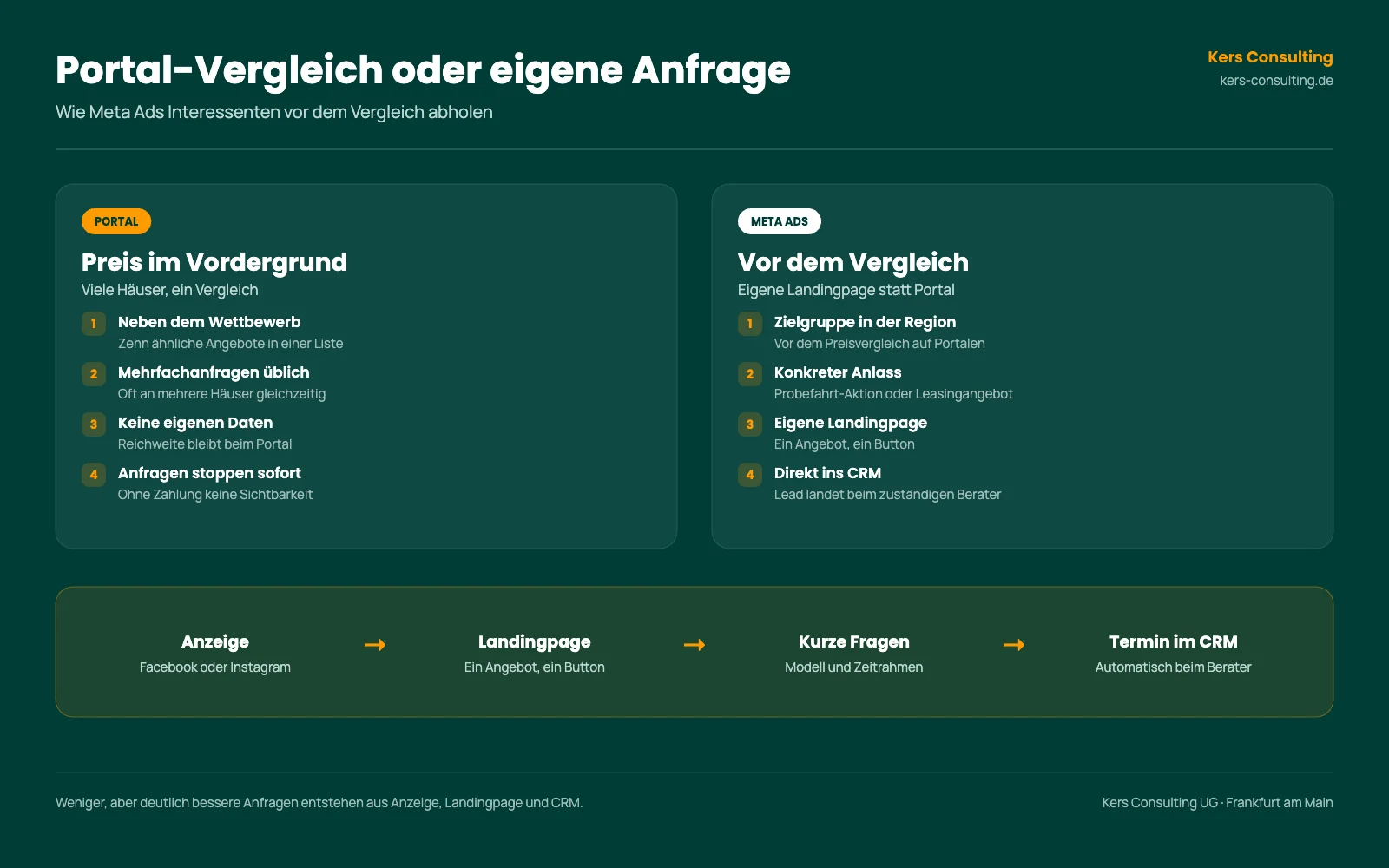The height and width of the screenshot is (868, 1389).
Task: Click the Anzeige step in the flow
Action: 215,642
